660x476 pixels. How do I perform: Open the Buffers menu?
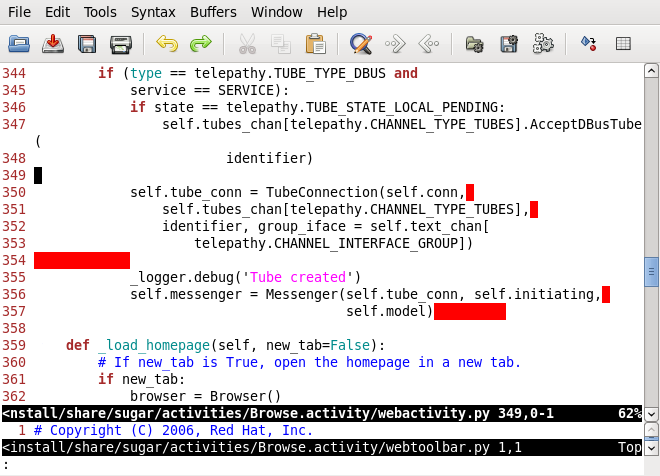click(x=212, y=12)
